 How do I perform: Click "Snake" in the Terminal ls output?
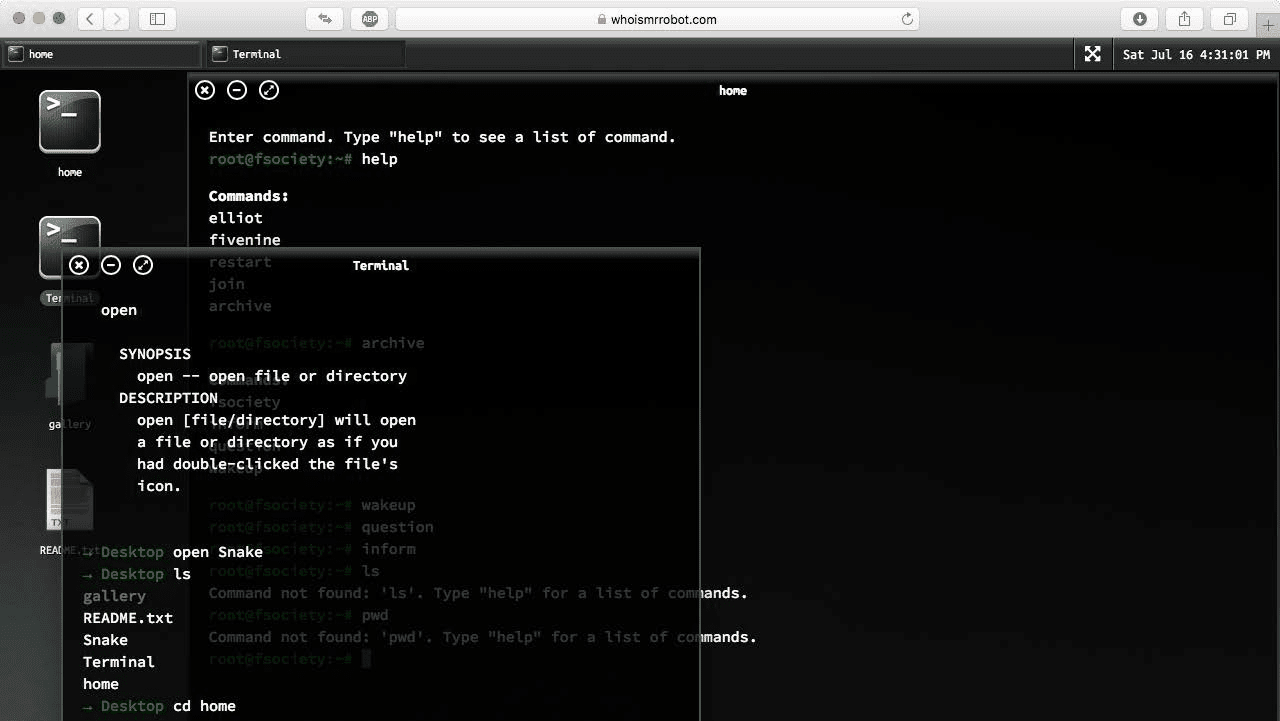point(105,640)
